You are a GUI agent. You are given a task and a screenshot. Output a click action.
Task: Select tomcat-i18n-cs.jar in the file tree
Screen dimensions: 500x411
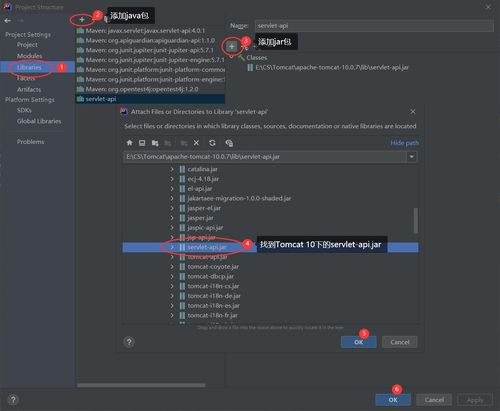[x=213, y=286]
